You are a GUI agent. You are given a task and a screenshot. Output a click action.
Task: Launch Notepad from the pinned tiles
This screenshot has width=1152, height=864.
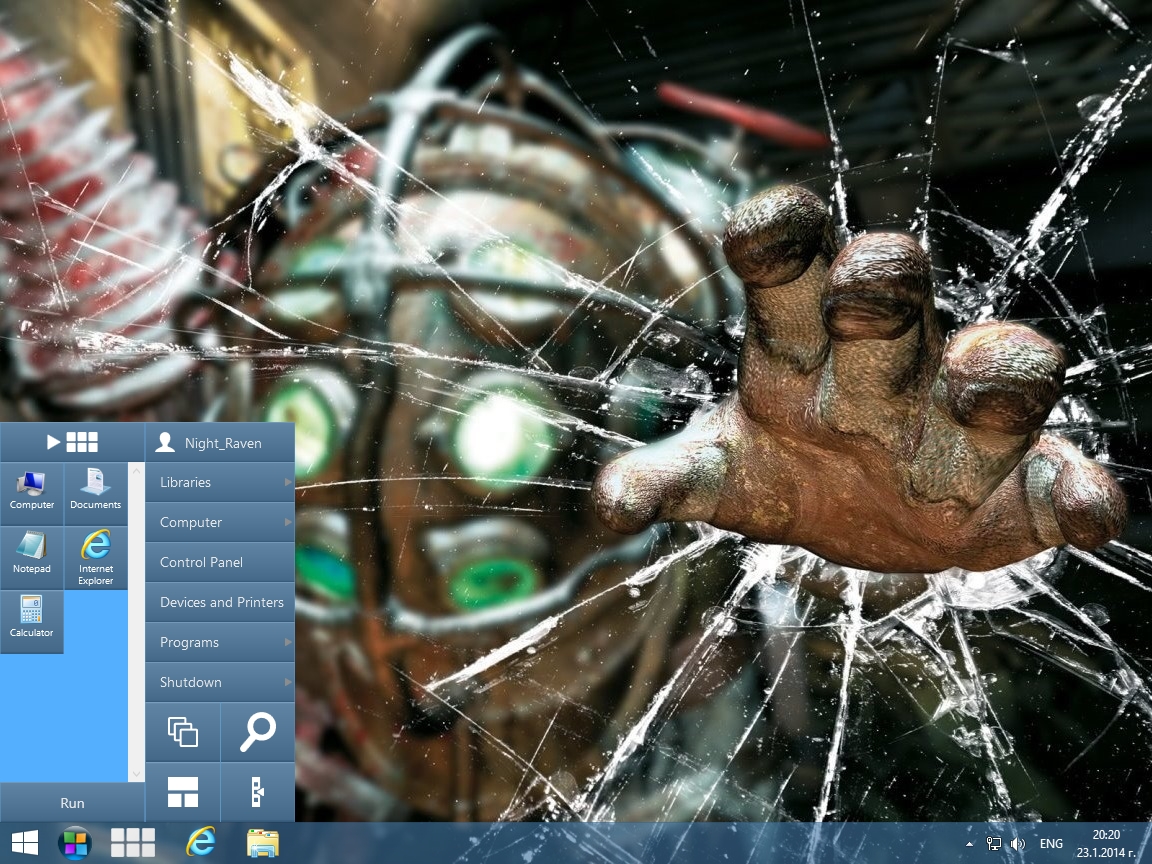pos(32,557)
